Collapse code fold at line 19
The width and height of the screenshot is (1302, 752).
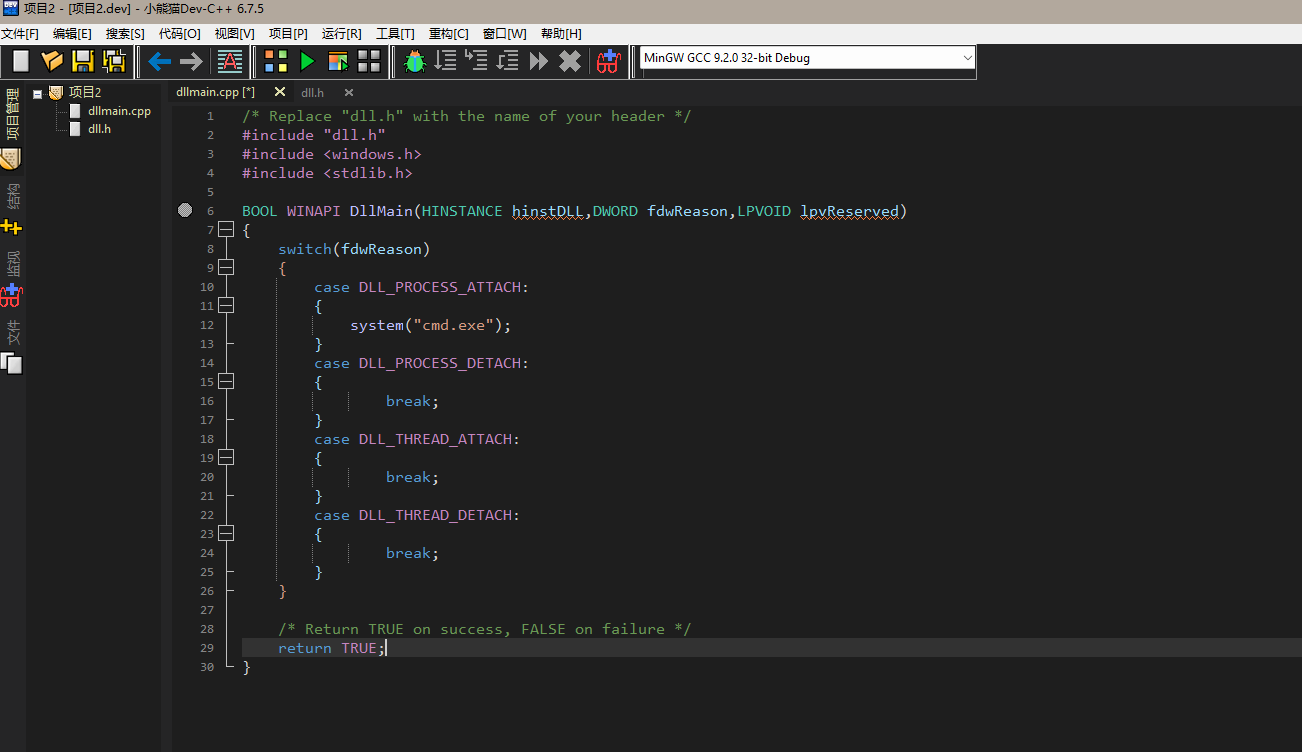coord(226,458)
